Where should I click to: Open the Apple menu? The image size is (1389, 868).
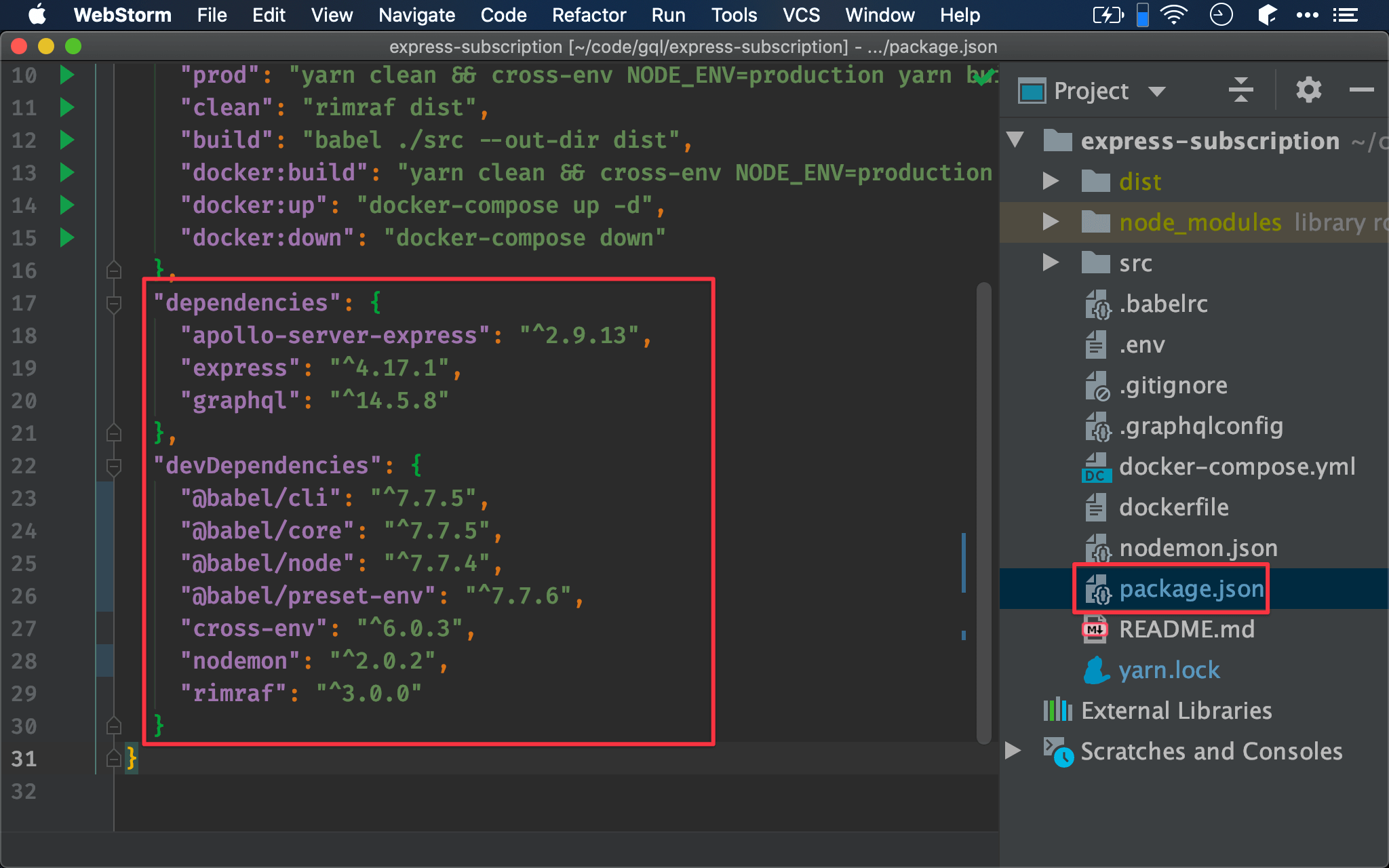(37, 14)
